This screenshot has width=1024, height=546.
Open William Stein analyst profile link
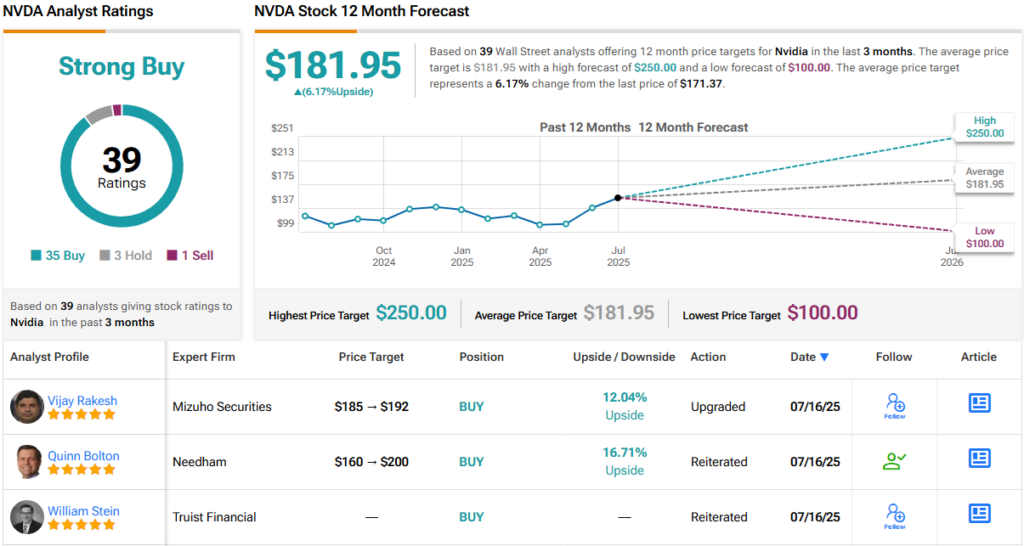pyautogui.click(x=83, y=511)
